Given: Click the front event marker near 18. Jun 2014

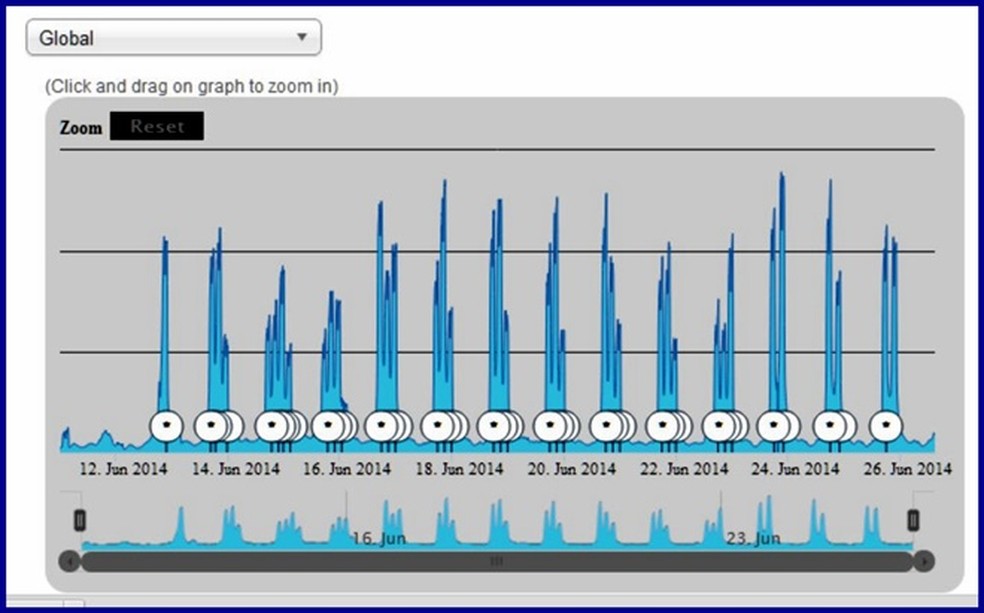Looking at the screenshot, I should click(x=437, y=427).
